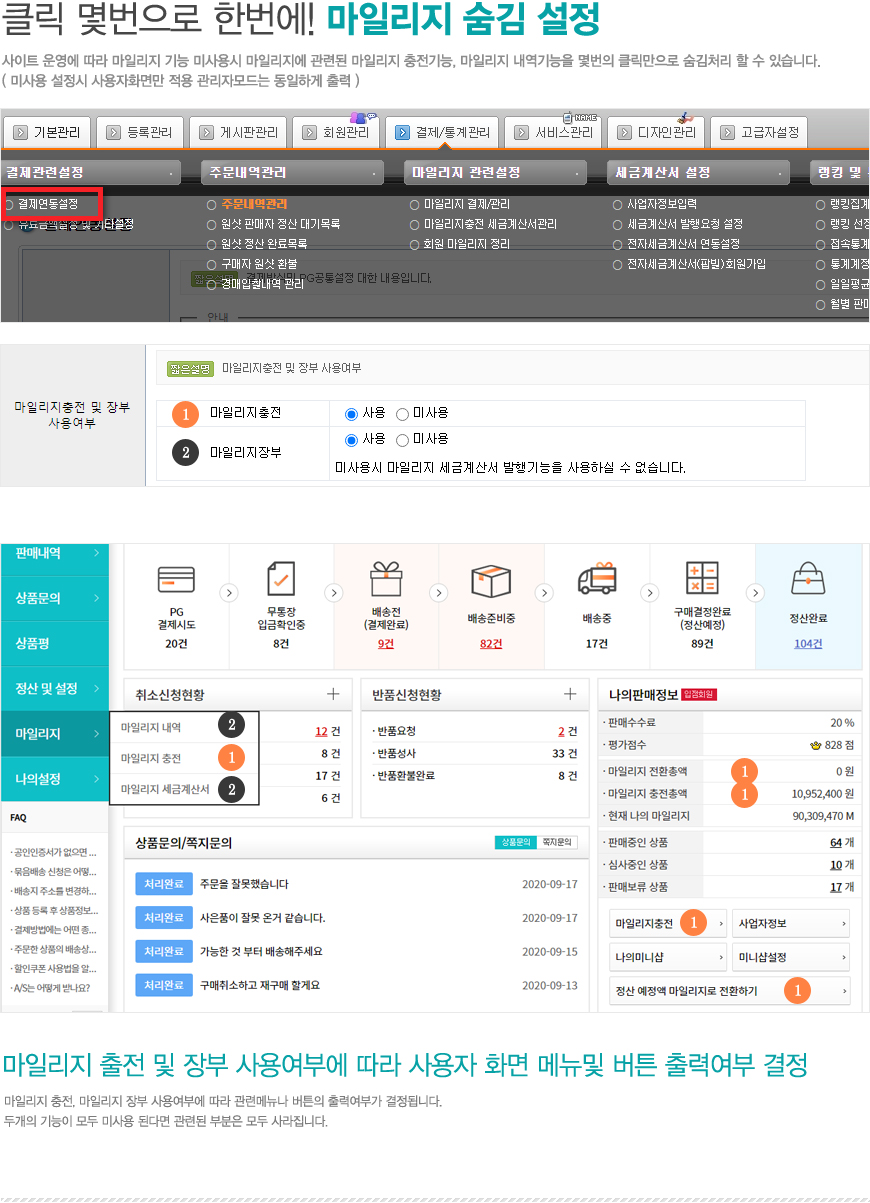
Task: Switch to the 등록관리 tab
Action: pos(140,132)
